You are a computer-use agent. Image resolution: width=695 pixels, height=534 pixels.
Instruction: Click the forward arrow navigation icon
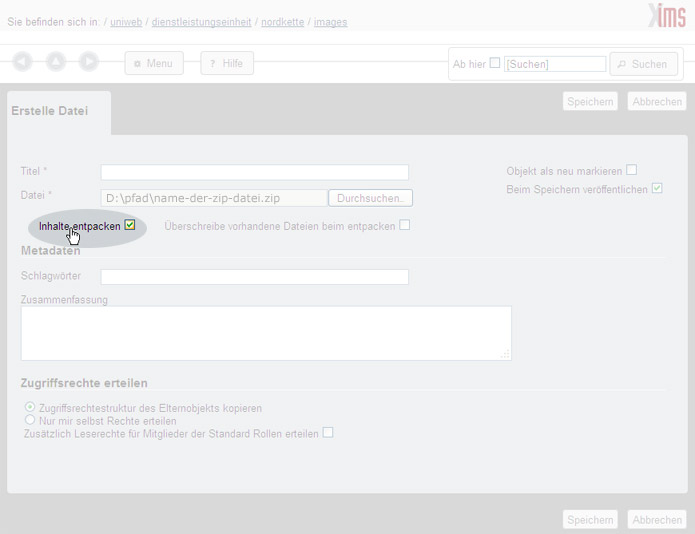pyautogui.click(x=89, y=61)
